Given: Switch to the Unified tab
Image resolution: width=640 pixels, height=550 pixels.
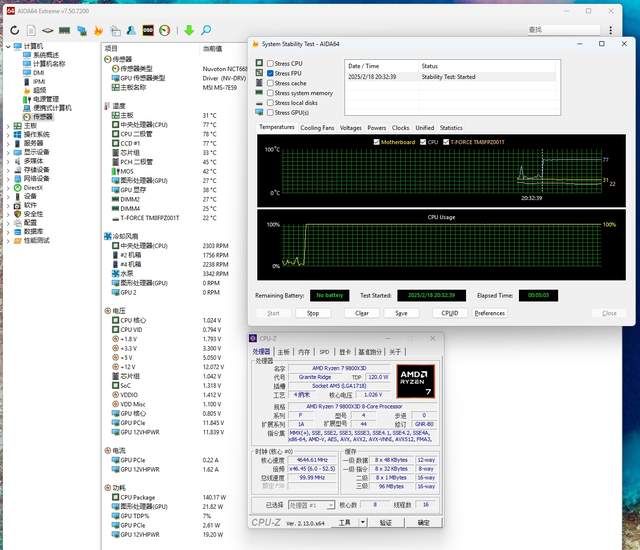Looking at the screenshot, I should [424, 128].
